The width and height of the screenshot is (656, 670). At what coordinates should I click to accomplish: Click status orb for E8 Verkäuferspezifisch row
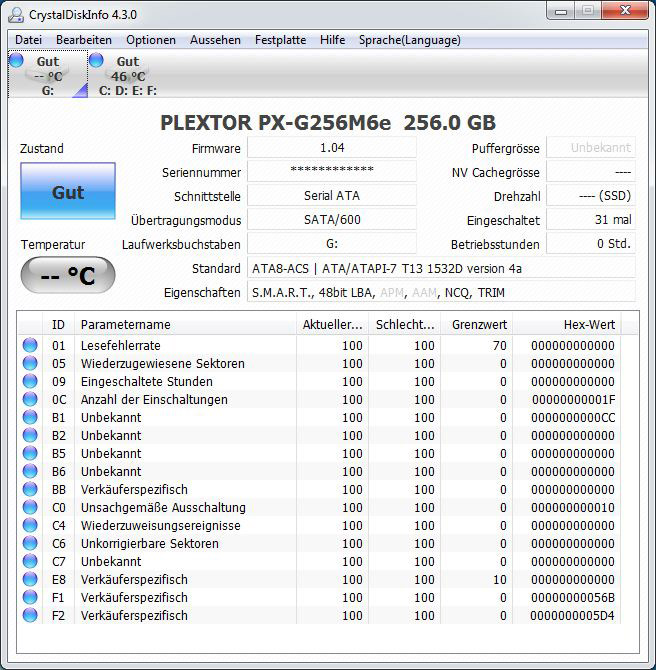pyautogui.click(x=30, y=579)
